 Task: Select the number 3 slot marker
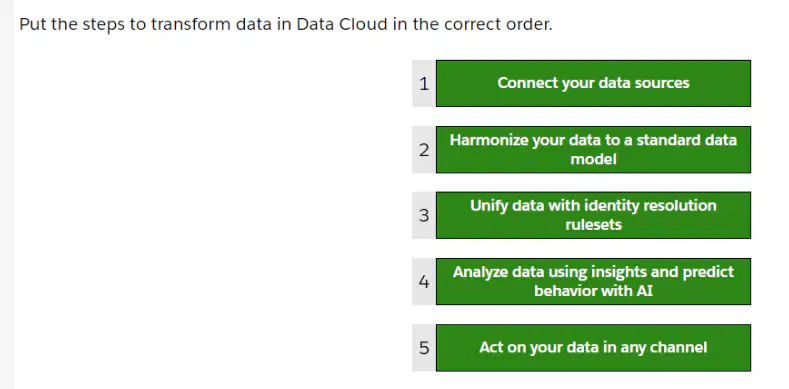[424, 215]
